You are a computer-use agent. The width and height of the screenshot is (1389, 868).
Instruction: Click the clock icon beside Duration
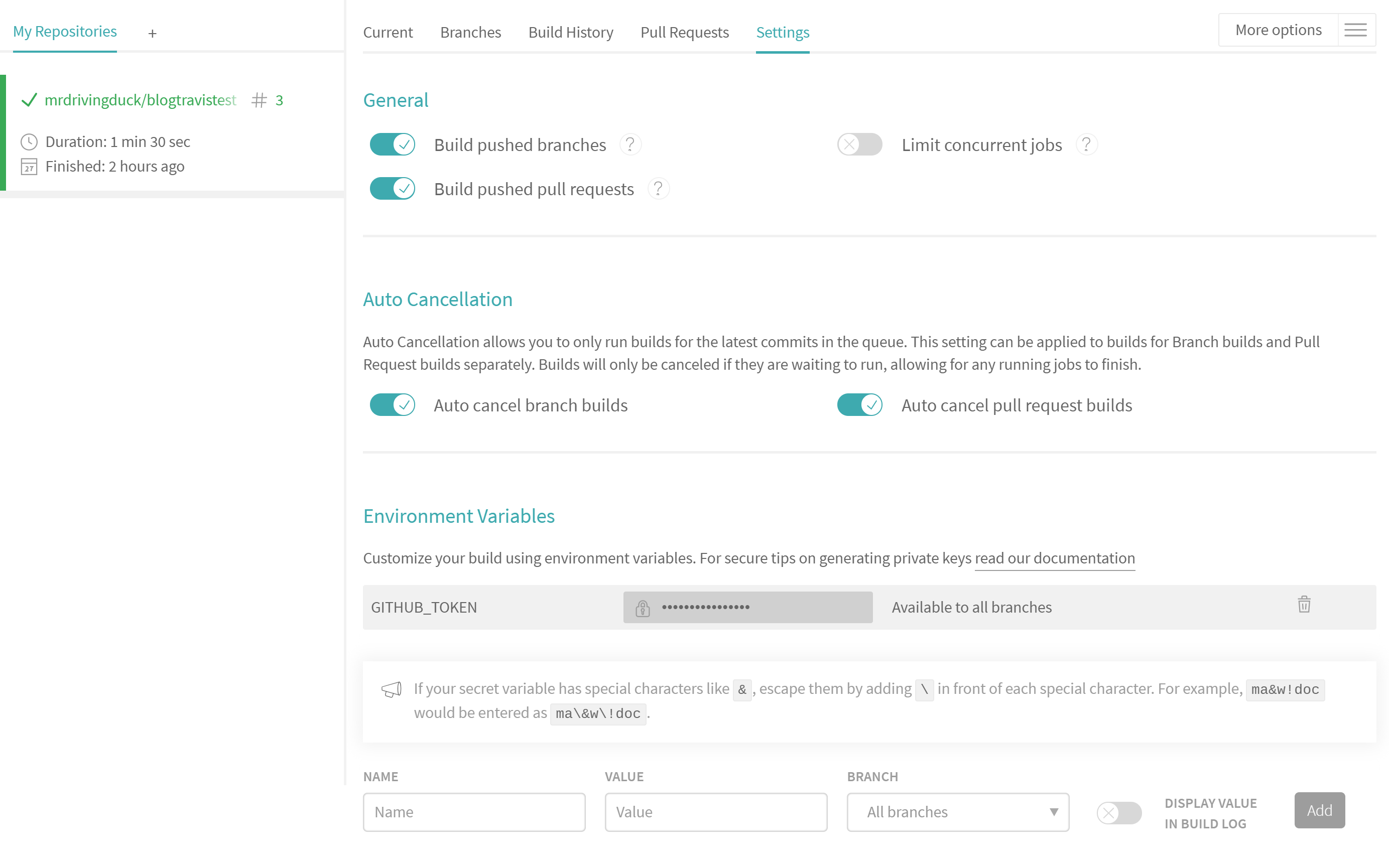point(29,142)
